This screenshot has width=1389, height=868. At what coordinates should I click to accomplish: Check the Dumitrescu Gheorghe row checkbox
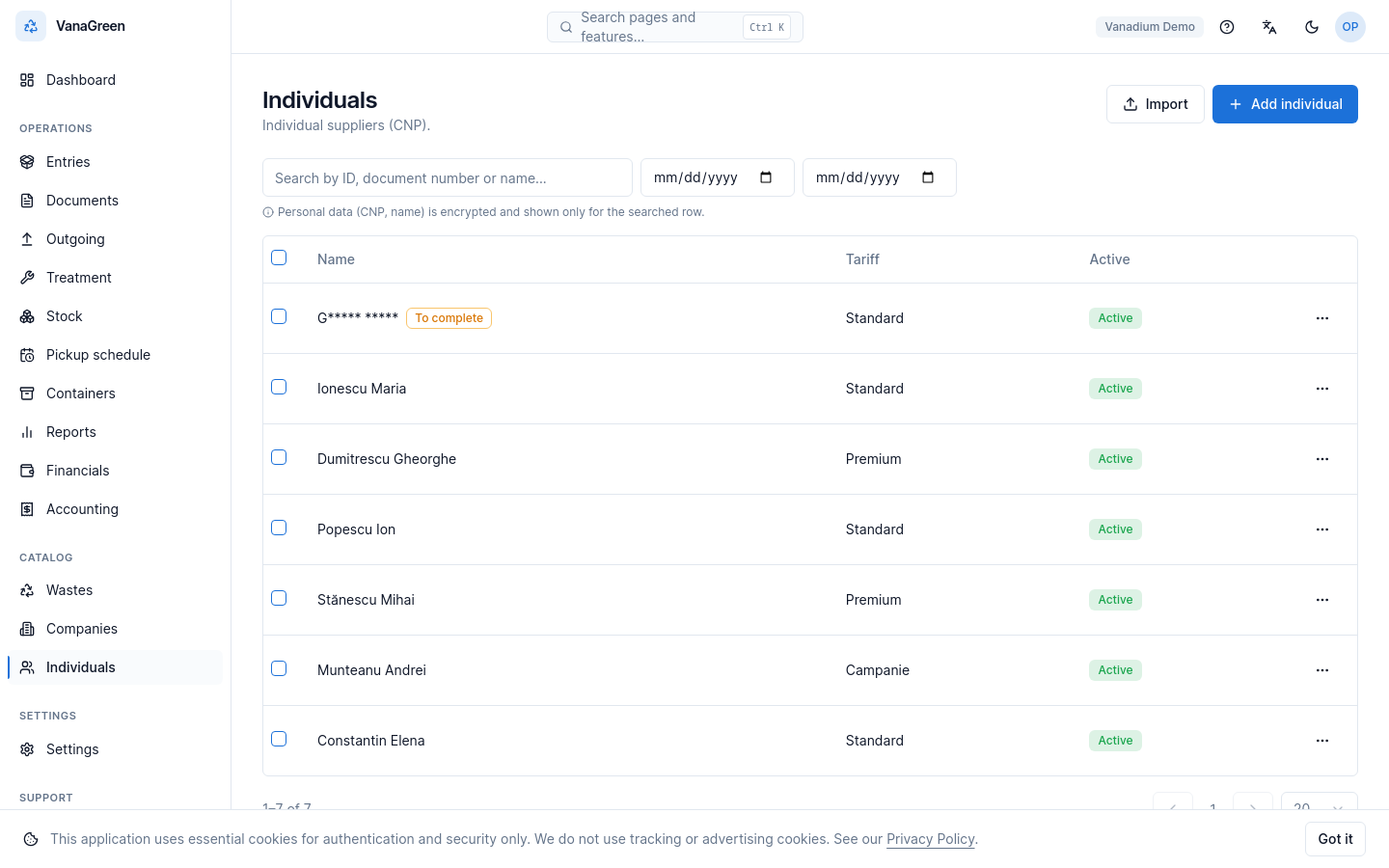[x=279, y=457]
